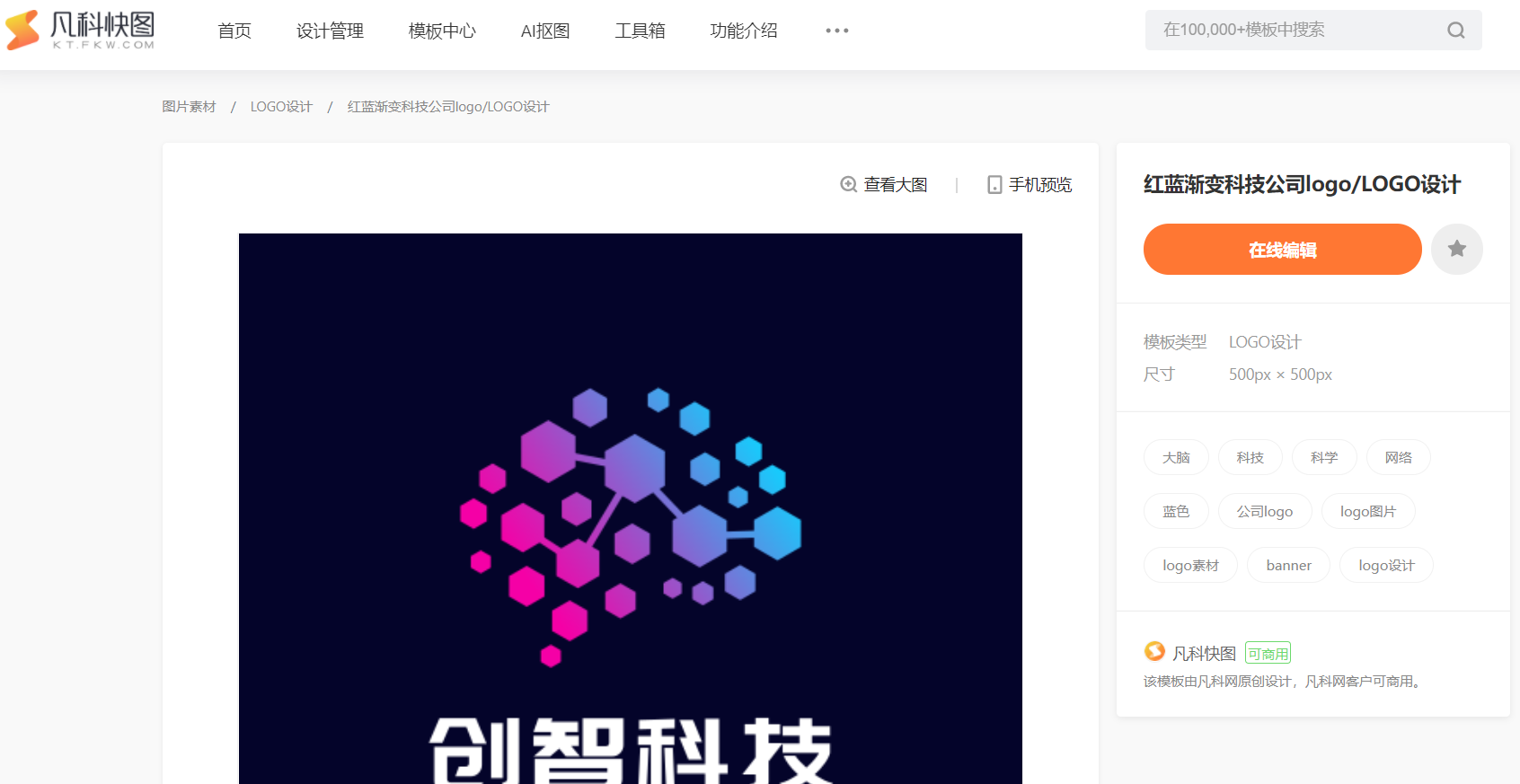Select the banner tag
The image size is (1520, 784).
coord(1288,566)
